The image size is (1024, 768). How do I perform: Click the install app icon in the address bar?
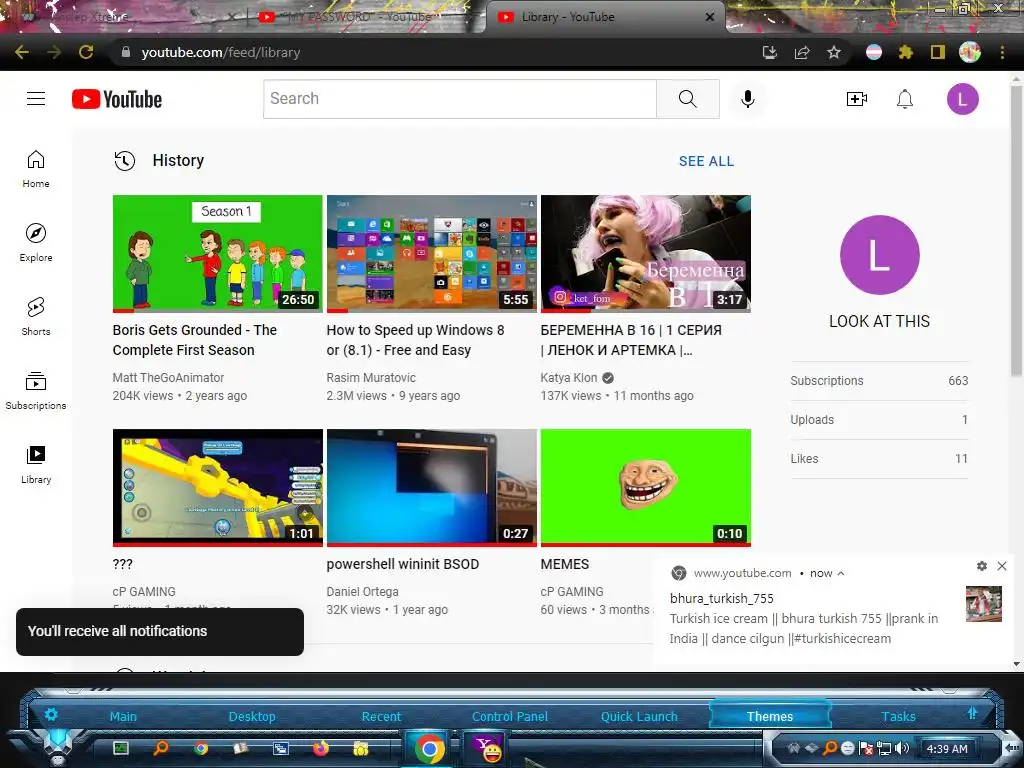pos(770,52)
